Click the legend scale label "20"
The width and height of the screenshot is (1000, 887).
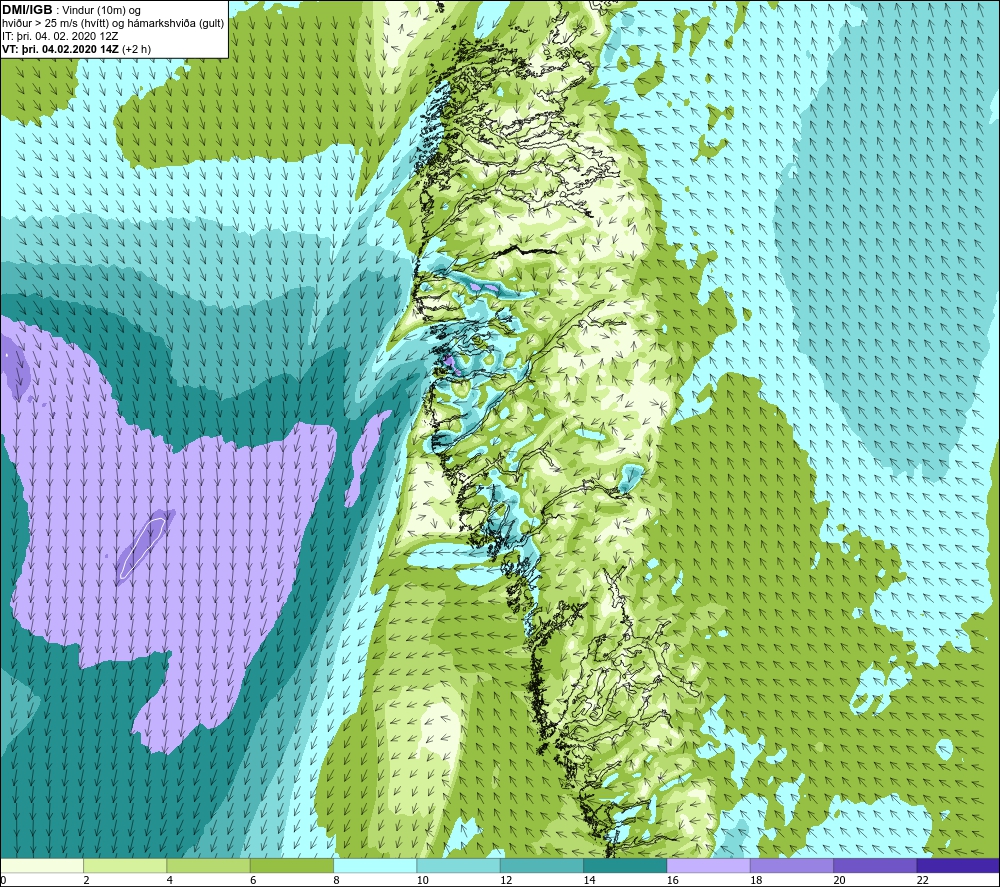click(839, 880)
